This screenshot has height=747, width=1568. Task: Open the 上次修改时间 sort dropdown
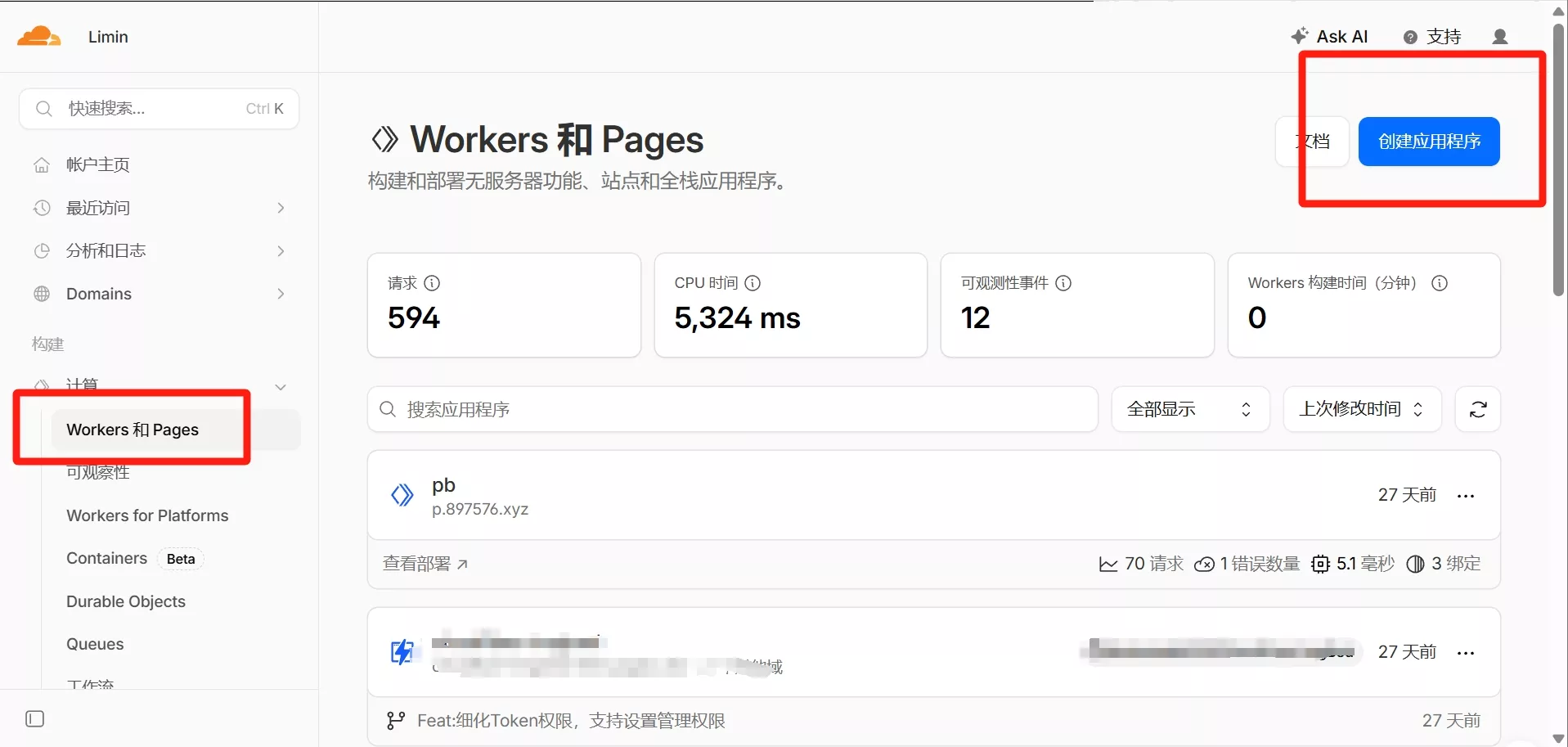(x=1362, y=409)
